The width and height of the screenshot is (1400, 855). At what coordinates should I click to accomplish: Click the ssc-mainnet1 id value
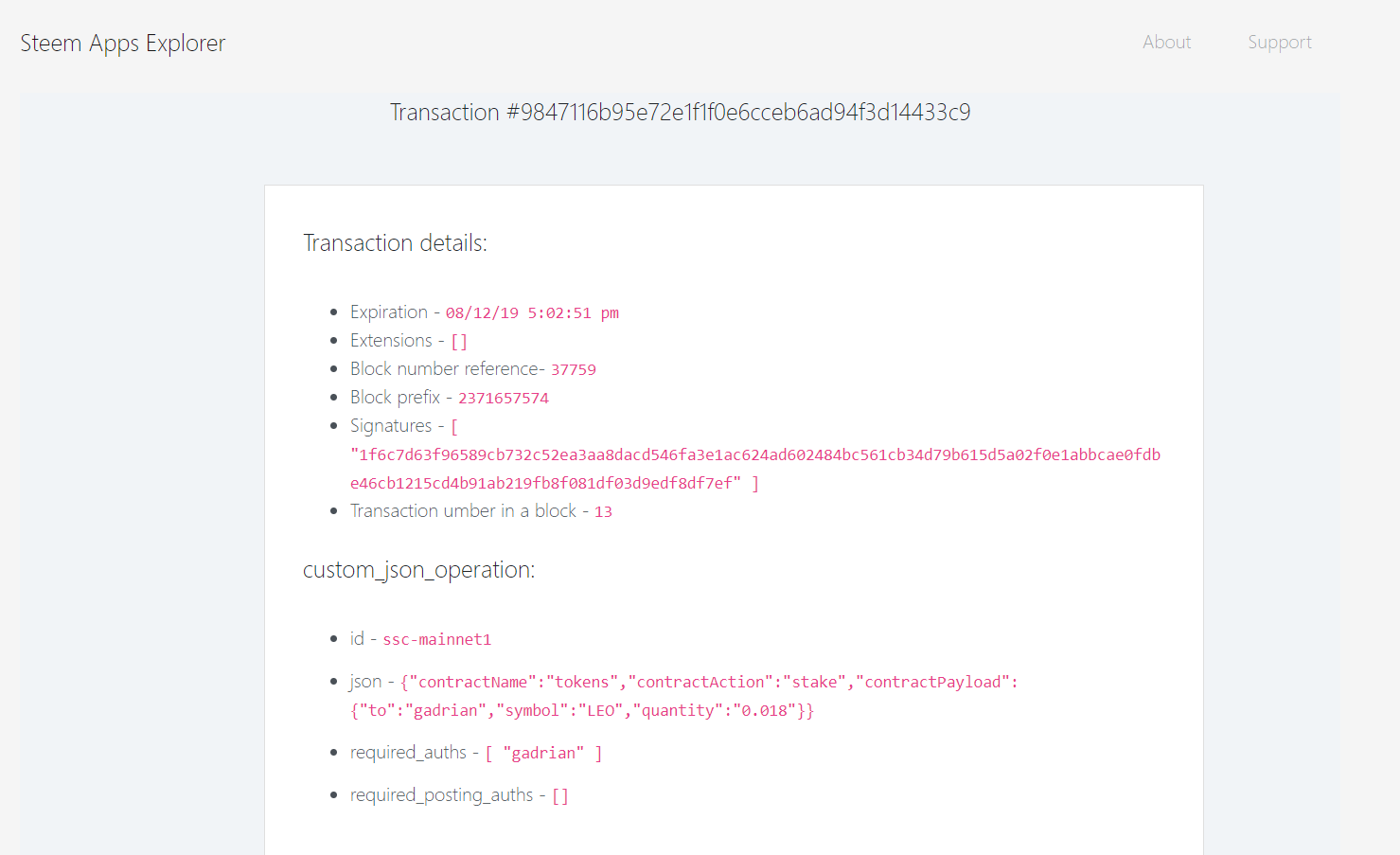(437, 640)
